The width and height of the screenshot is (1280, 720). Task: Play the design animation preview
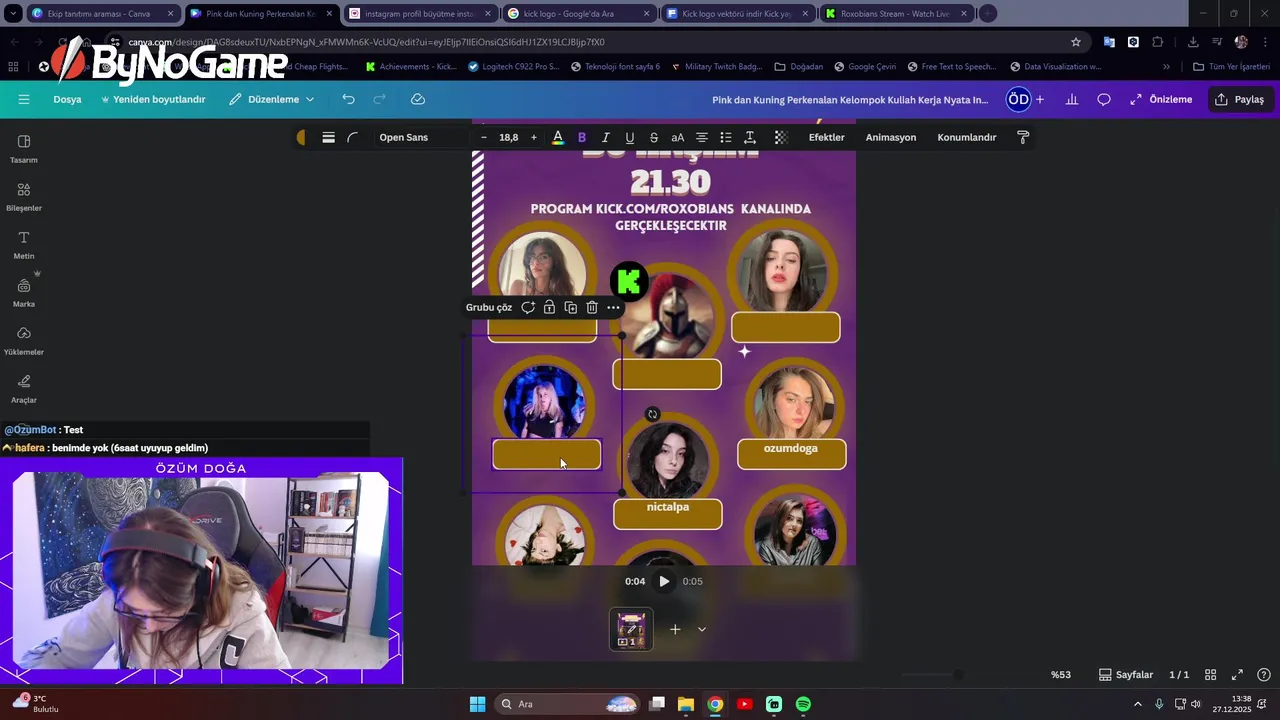coord(664,581)
